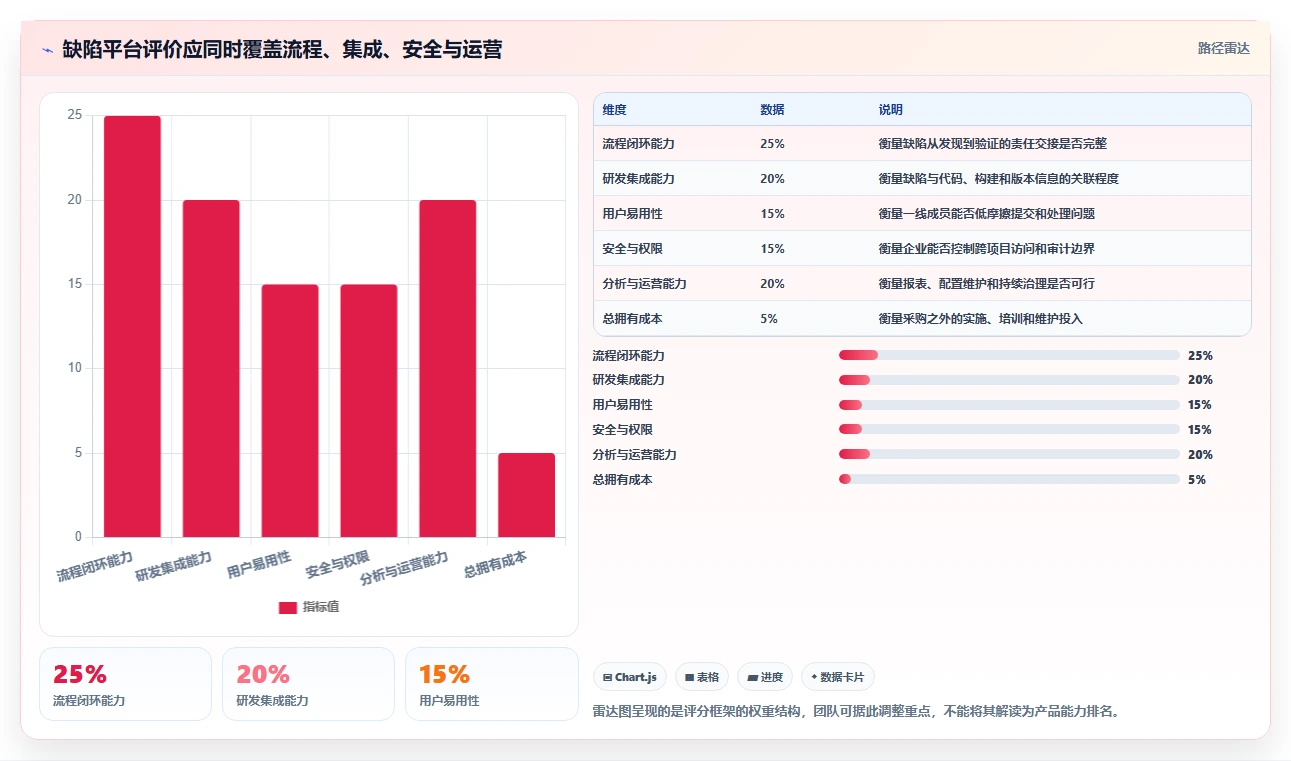Click the 25% value in table
The width and height of the screenshot is (1291, 761).
[772, 144]
